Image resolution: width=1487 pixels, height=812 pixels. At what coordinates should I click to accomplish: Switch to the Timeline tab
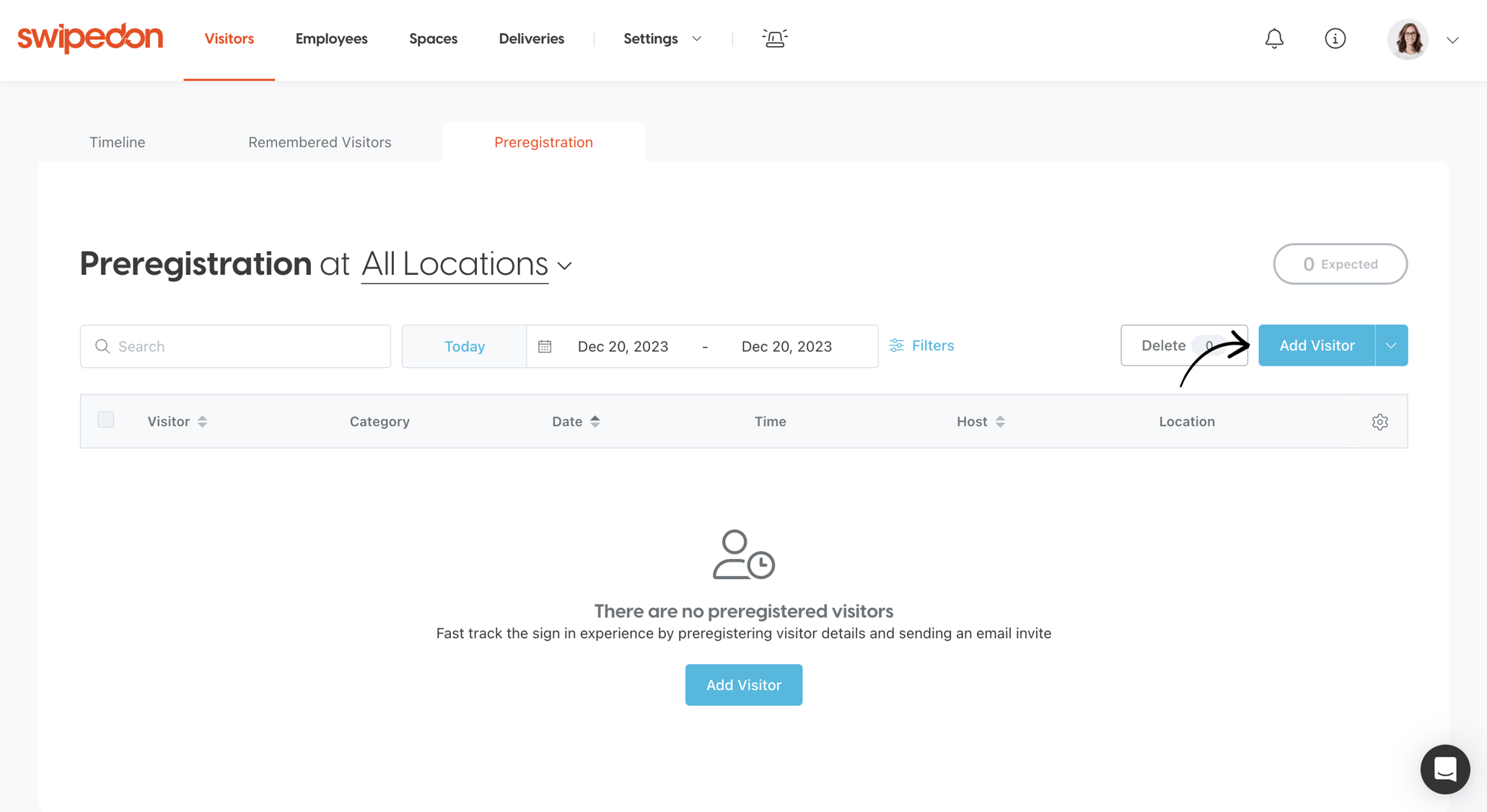(117, 142)
